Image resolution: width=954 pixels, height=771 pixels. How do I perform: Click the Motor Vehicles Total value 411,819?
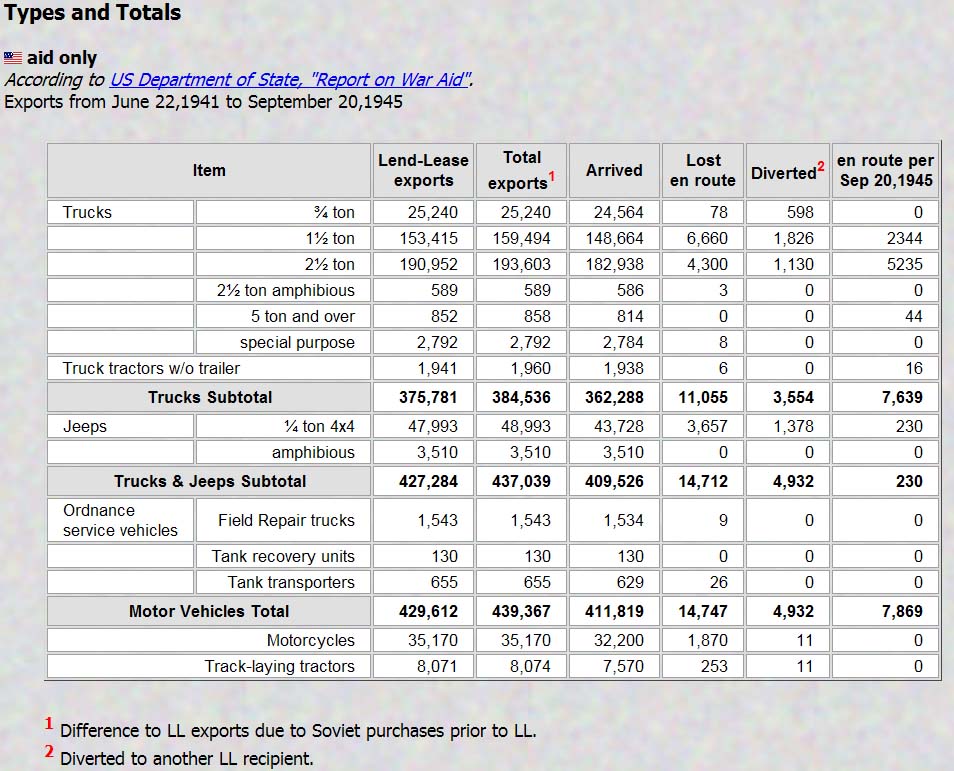pos(615,612)
